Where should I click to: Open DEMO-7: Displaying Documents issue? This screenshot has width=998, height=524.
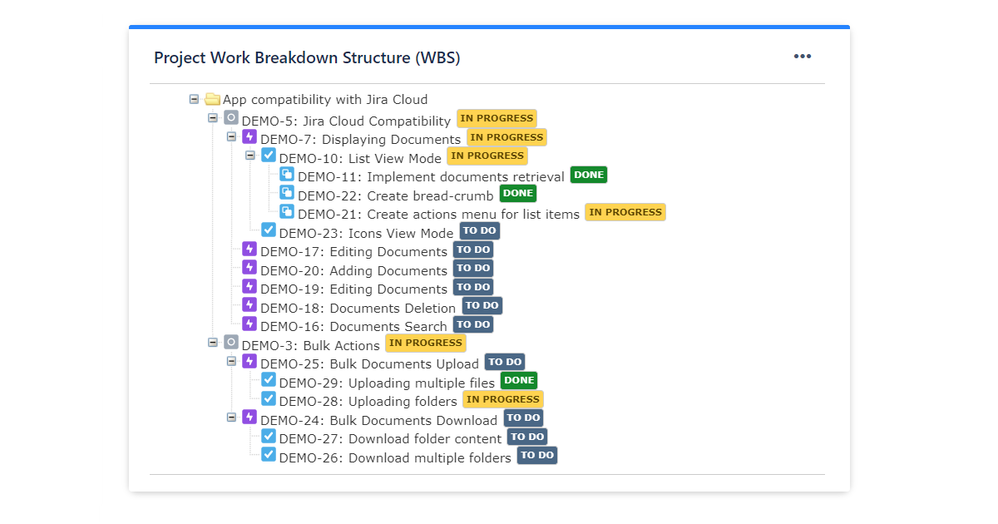360,139
